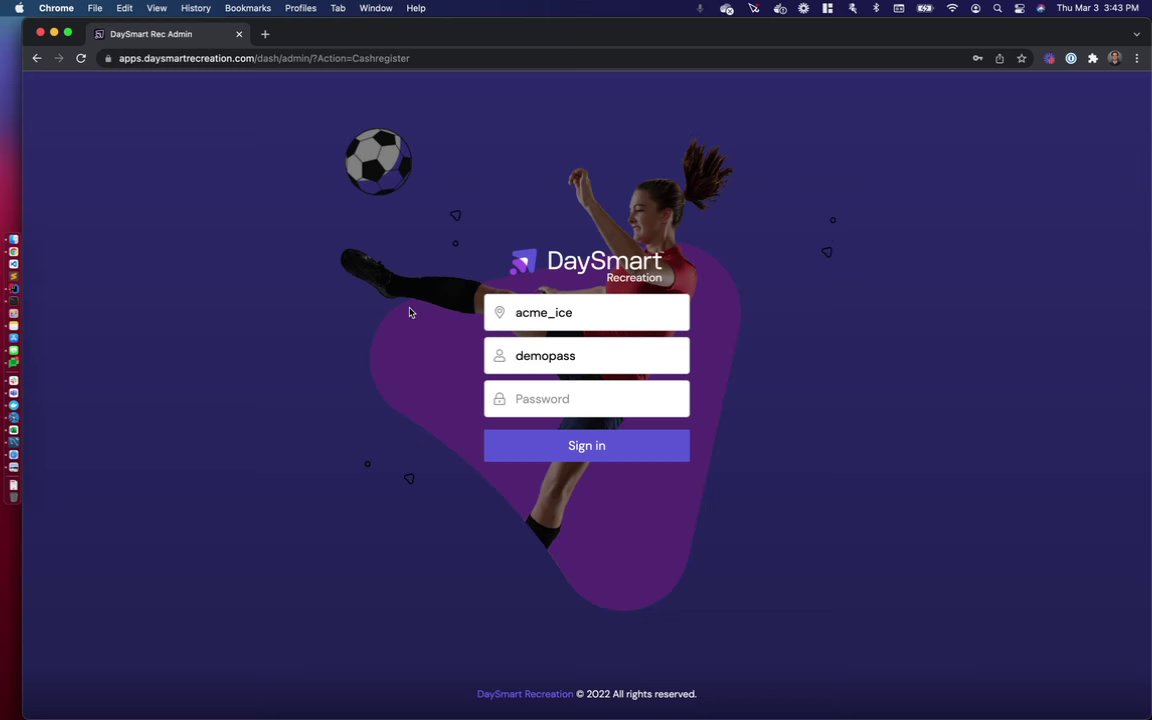The width and height of the screenshot is (1152, 720).
Task: Click the lock icon in Password field
Action: 500,399
